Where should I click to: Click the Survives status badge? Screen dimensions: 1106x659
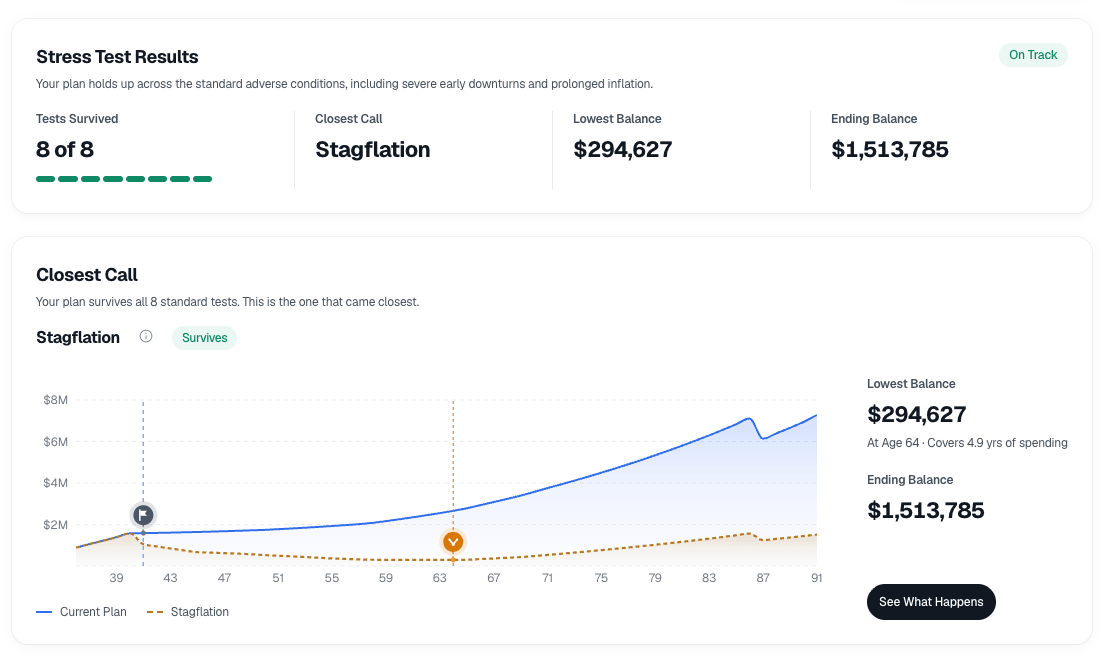click(x=205, y=337)
